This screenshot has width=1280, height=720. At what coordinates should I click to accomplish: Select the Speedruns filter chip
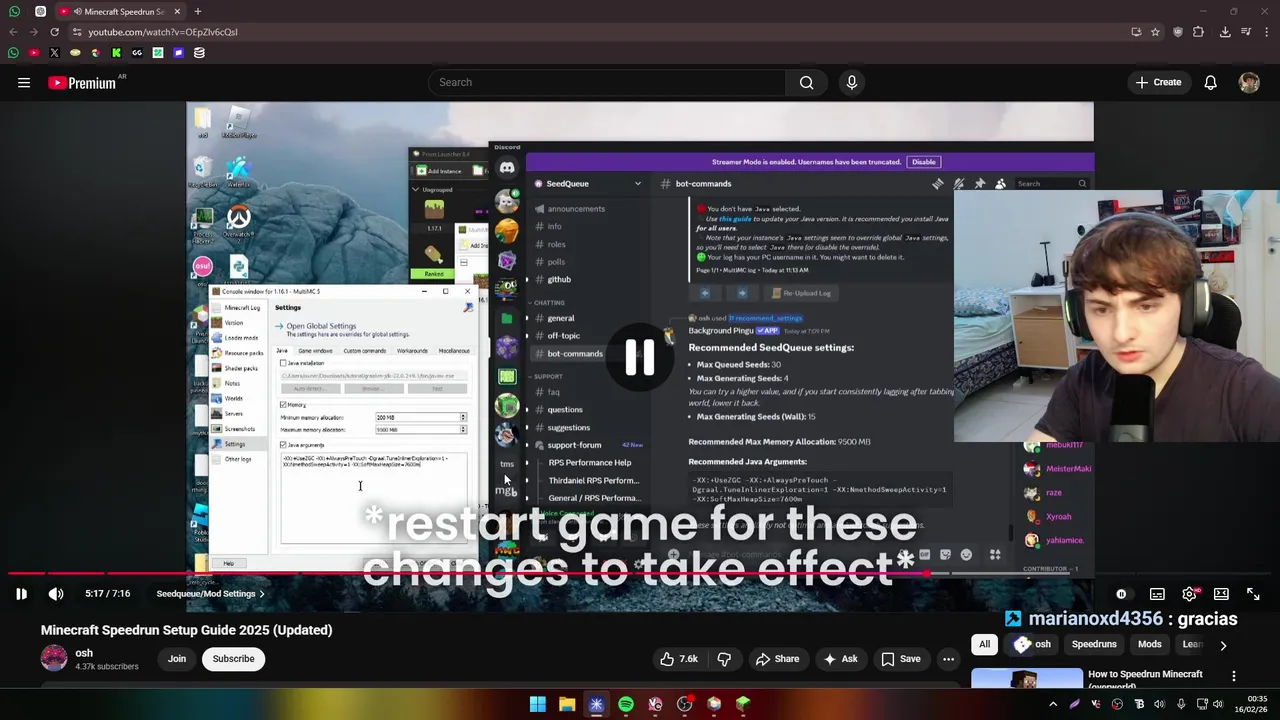1094,644
